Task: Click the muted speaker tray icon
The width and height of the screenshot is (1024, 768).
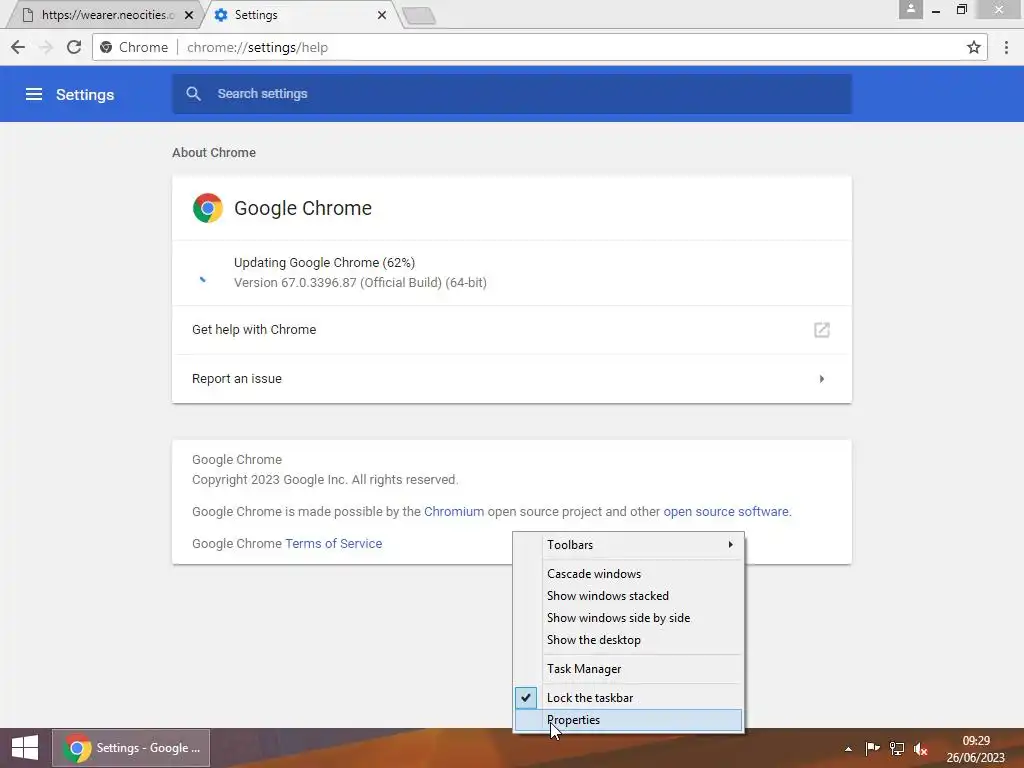Action: pyautogui.click(x=921, y=749)
